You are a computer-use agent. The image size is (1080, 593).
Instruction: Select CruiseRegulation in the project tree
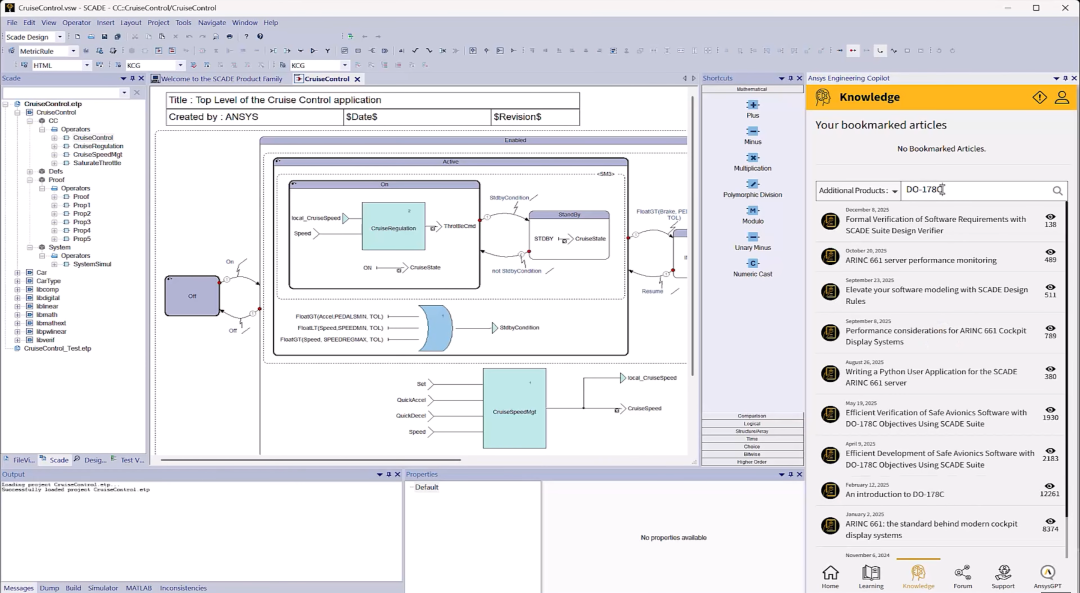pos(98,146)
